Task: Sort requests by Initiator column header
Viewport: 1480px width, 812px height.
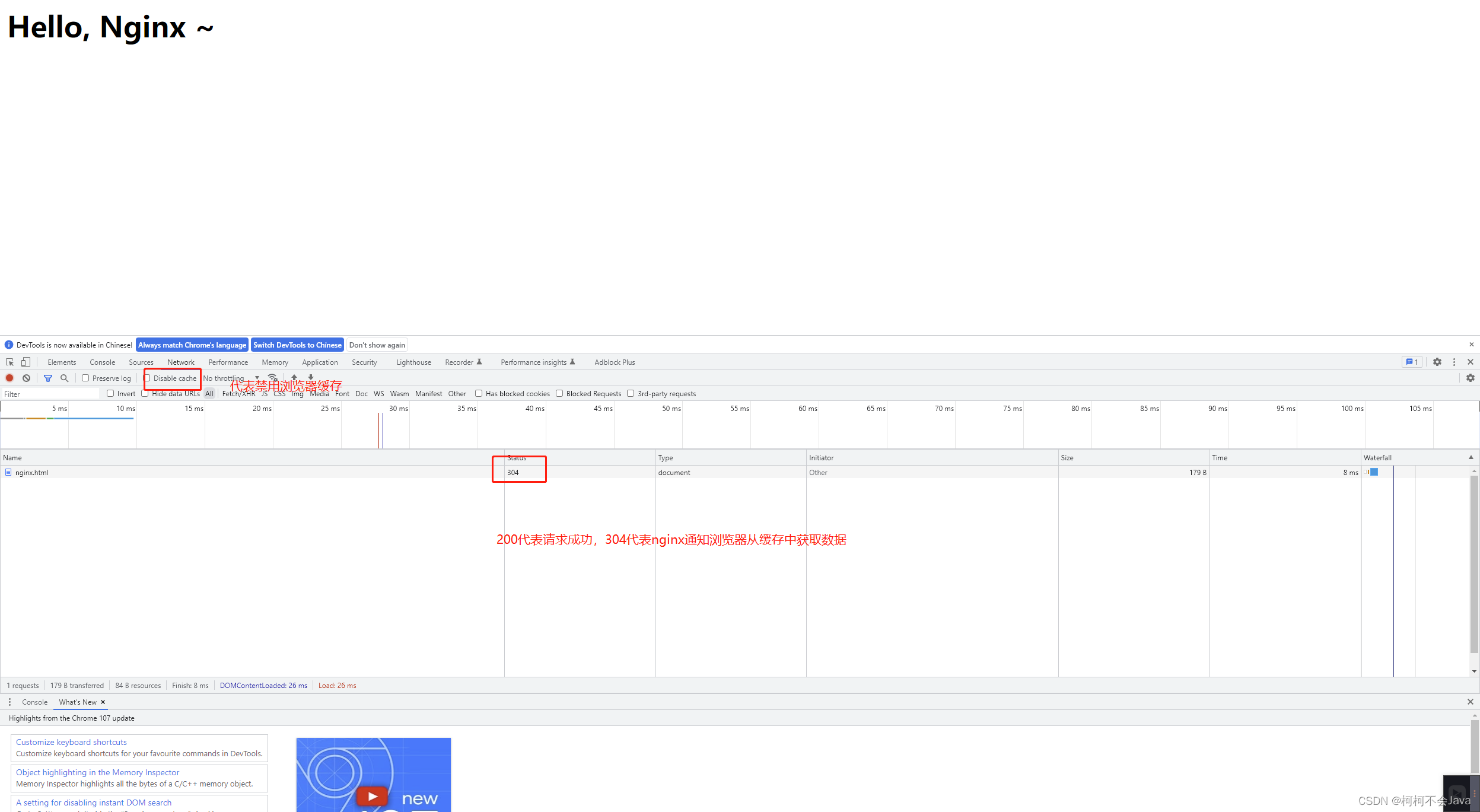Action: point(932,457)
